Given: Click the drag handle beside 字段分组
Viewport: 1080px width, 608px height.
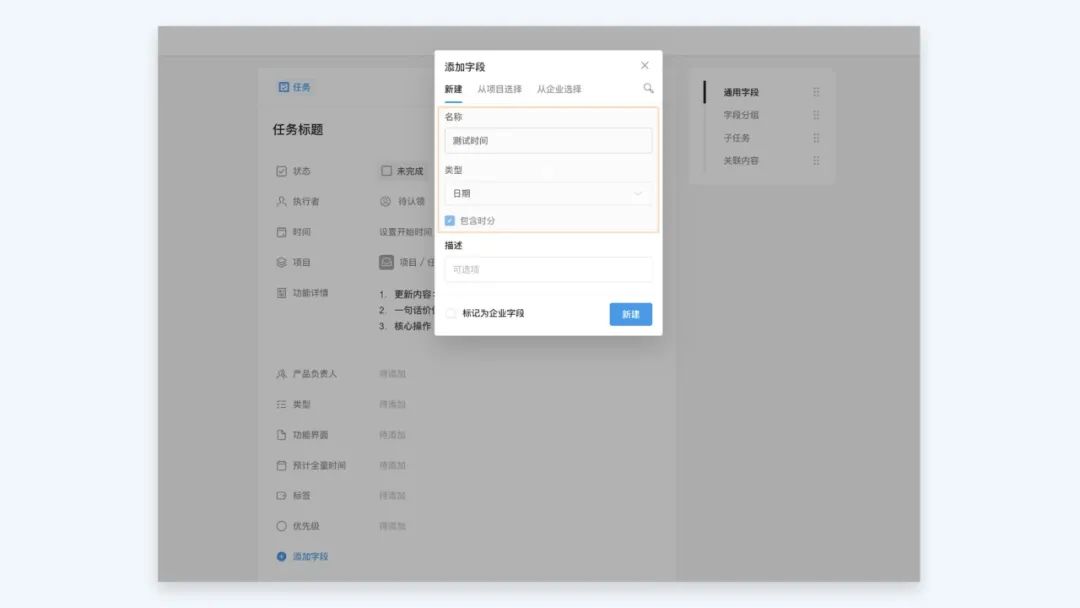Looking at the screenshot, I should click(816, 115).
